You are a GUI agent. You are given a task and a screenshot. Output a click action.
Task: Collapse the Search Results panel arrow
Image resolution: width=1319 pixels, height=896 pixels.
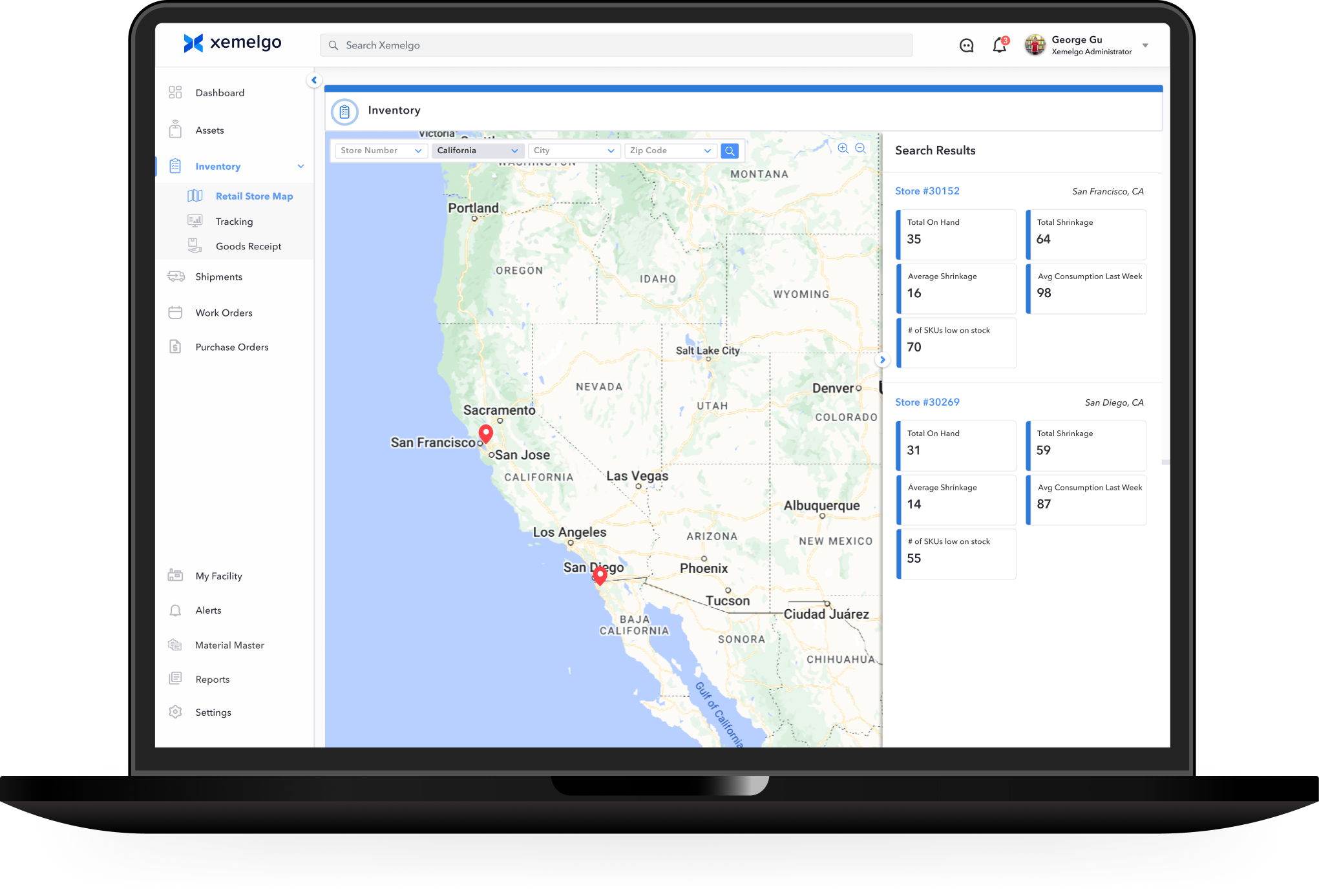point(882,360)
